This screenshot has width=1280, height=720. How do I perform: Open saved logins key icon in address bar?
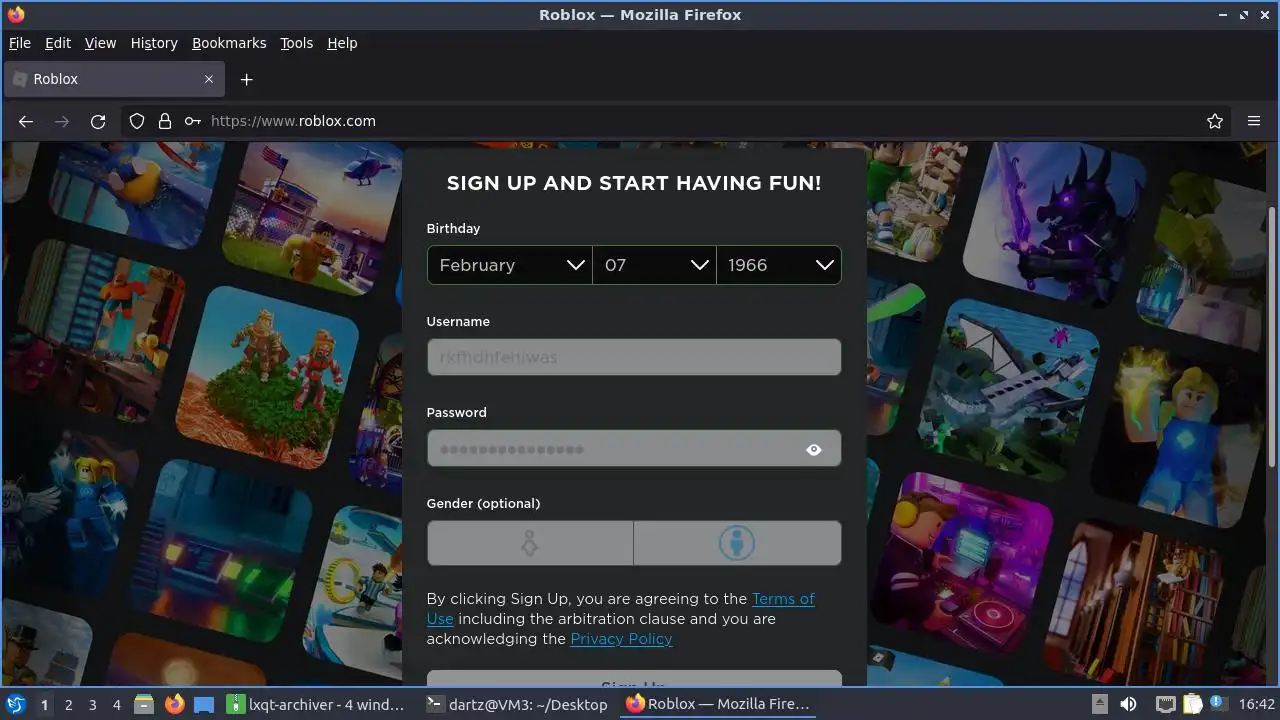pos(192,121)
